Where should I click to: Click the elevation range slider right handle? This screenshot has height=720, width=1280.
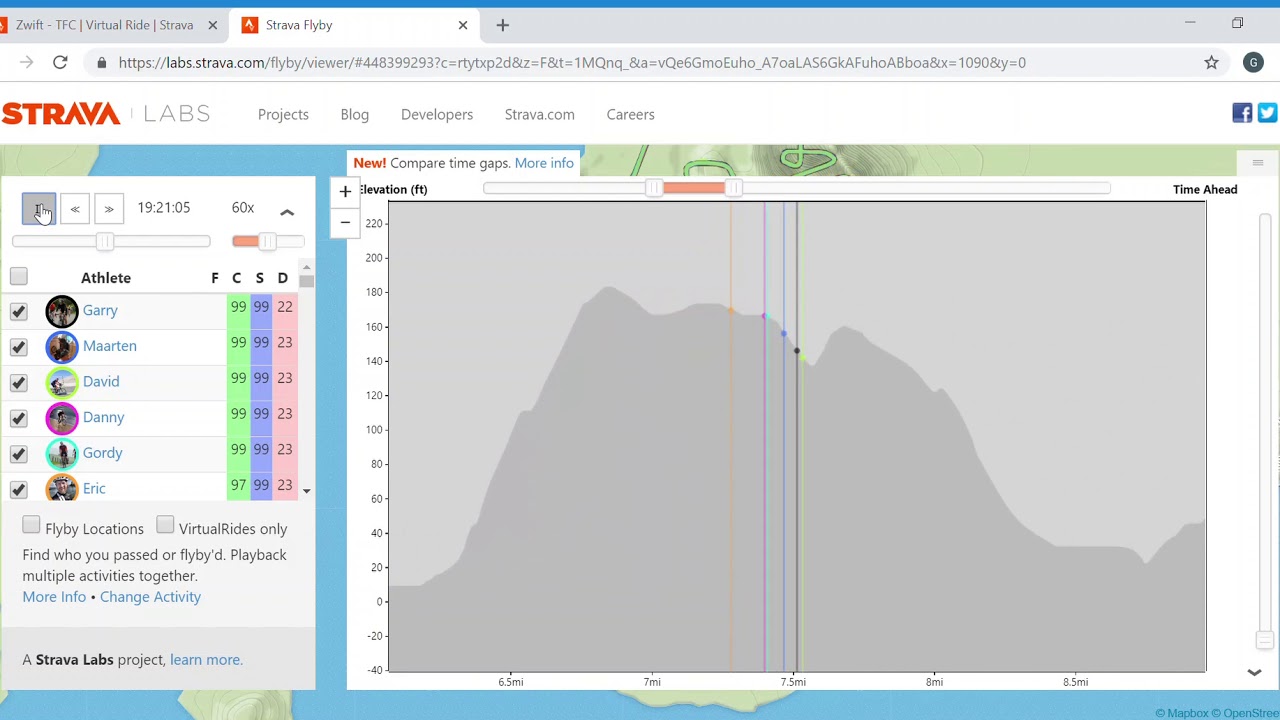tap(733, 189)
